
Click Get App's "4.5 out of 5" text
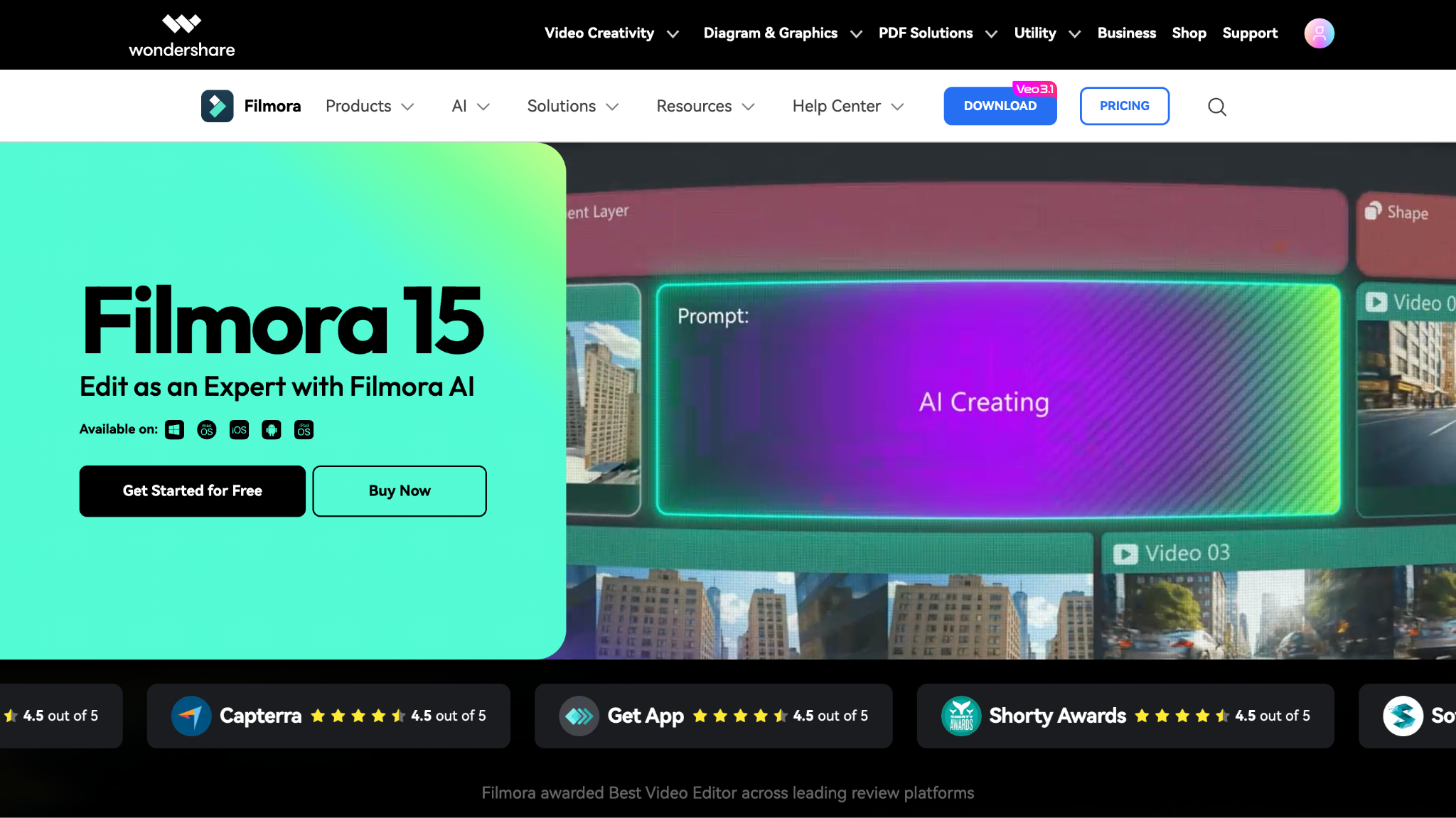coord(830,716)
